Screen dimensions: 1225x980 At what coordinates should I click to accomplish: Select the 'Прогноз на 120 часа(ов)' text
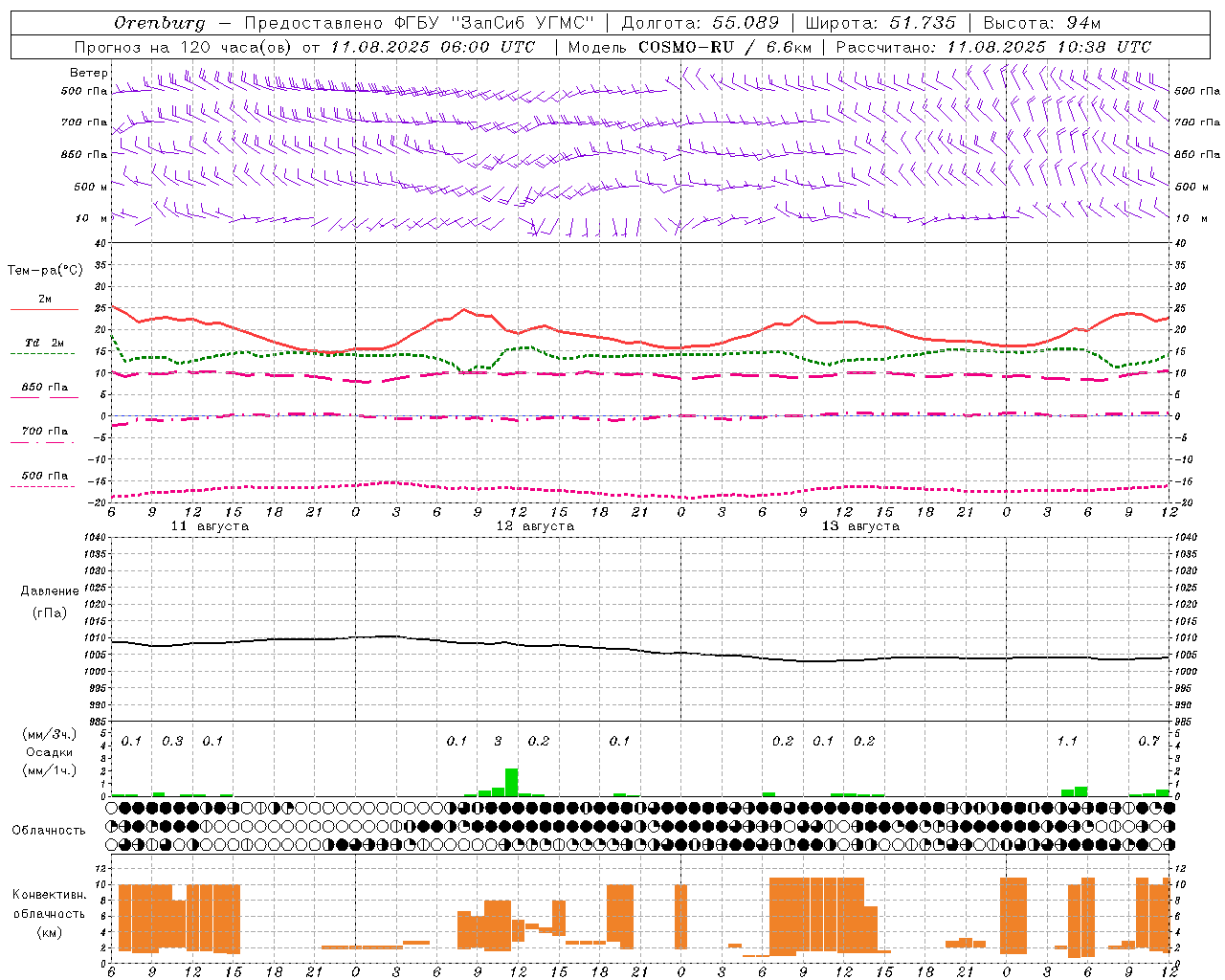[x=185, y=47]
